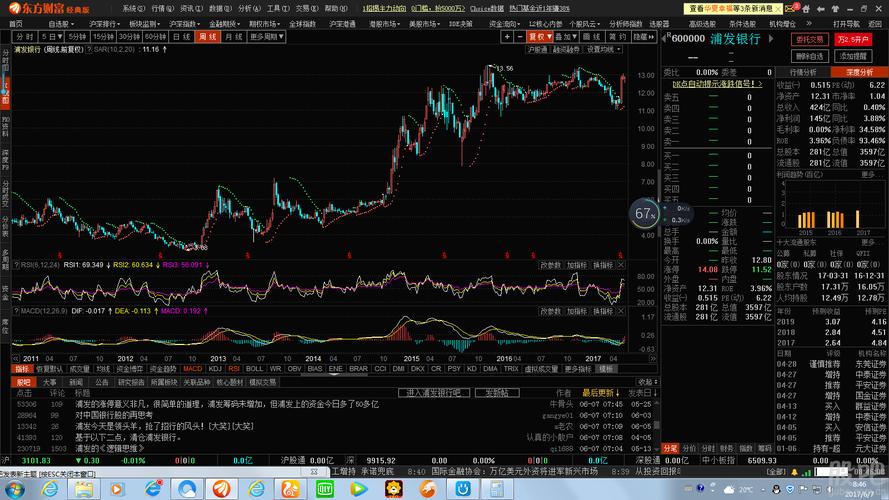Close the MACD indicator panel X

pyautogui.click(x=621, y=311)
